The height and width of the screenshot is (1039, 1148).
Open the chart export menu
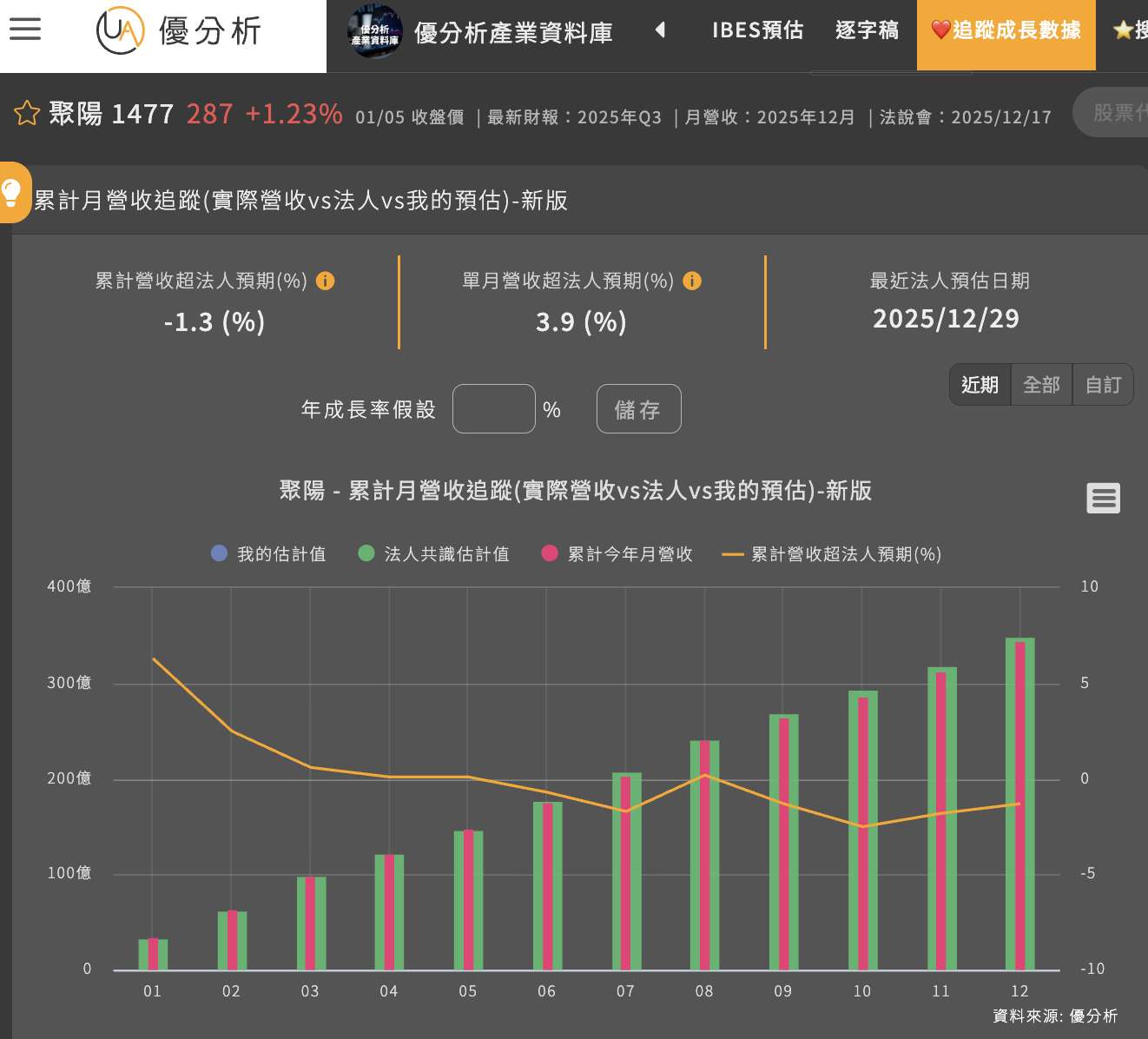[1103, 497]
